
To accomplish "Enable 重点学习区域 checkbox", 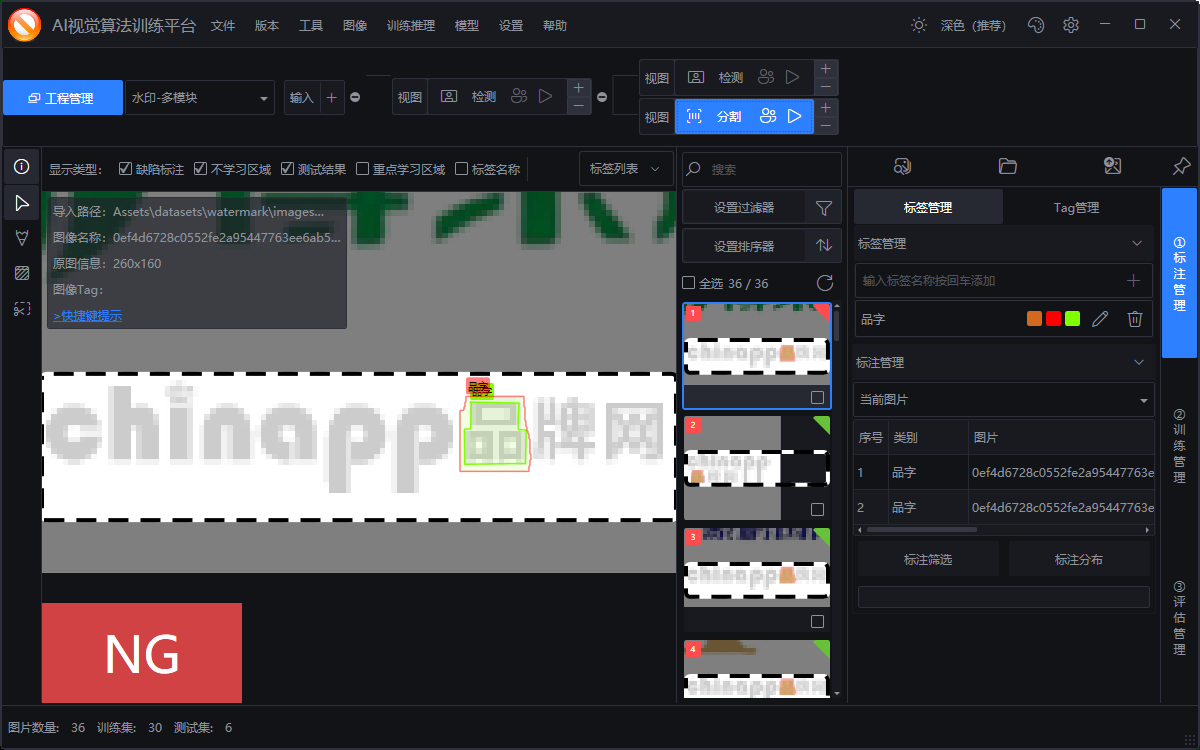I will pyautogui.click(x=363, y=169).
